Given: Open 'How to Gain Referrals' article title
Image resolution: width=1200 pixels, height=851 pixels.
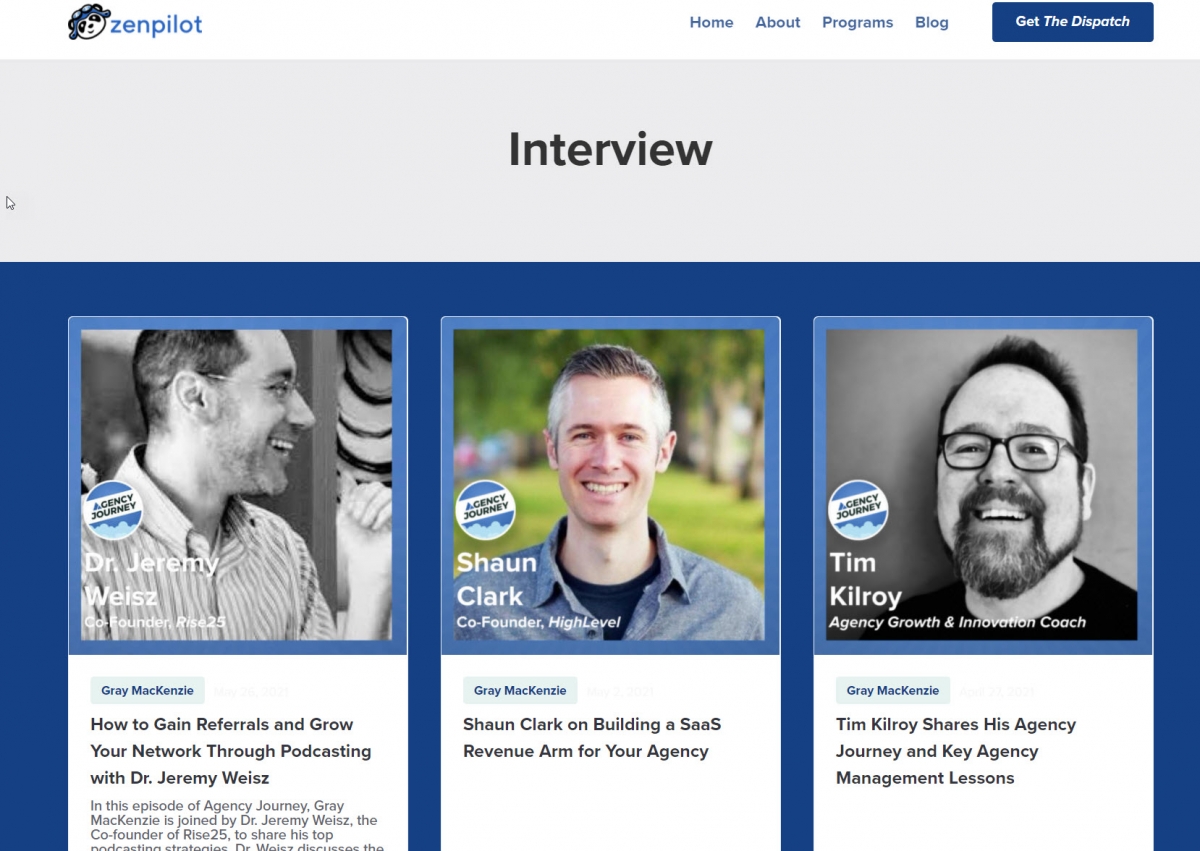Looking at the screenshot, I should pyautogui.click(x=230, y=751).
